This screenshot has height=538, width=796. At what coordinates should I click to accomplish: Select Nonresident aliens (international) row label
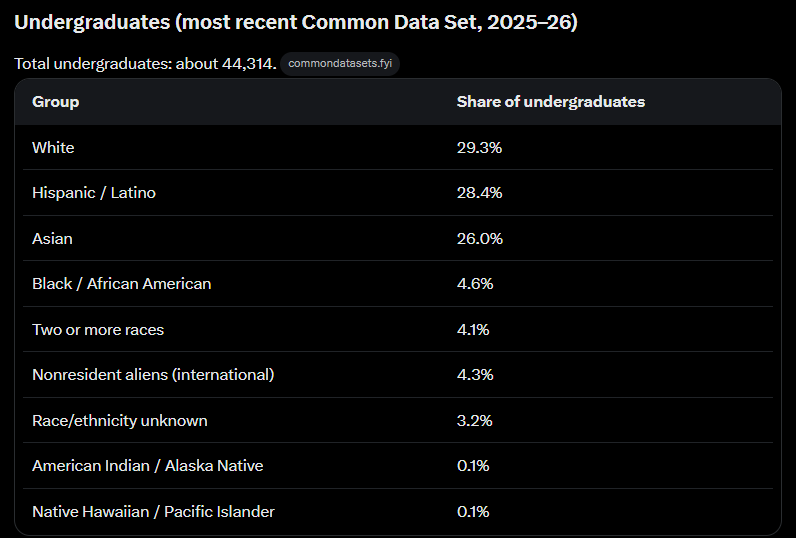click(153, 375)
